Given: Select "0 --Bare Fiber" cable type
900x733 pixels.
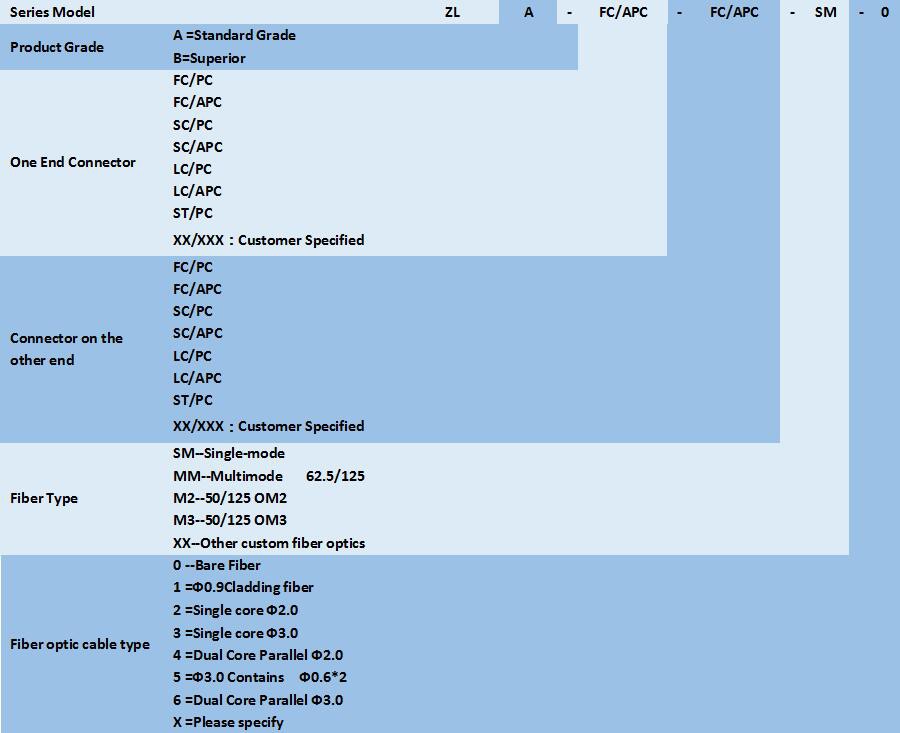Looking at the screenshot, I should [217, 565].
